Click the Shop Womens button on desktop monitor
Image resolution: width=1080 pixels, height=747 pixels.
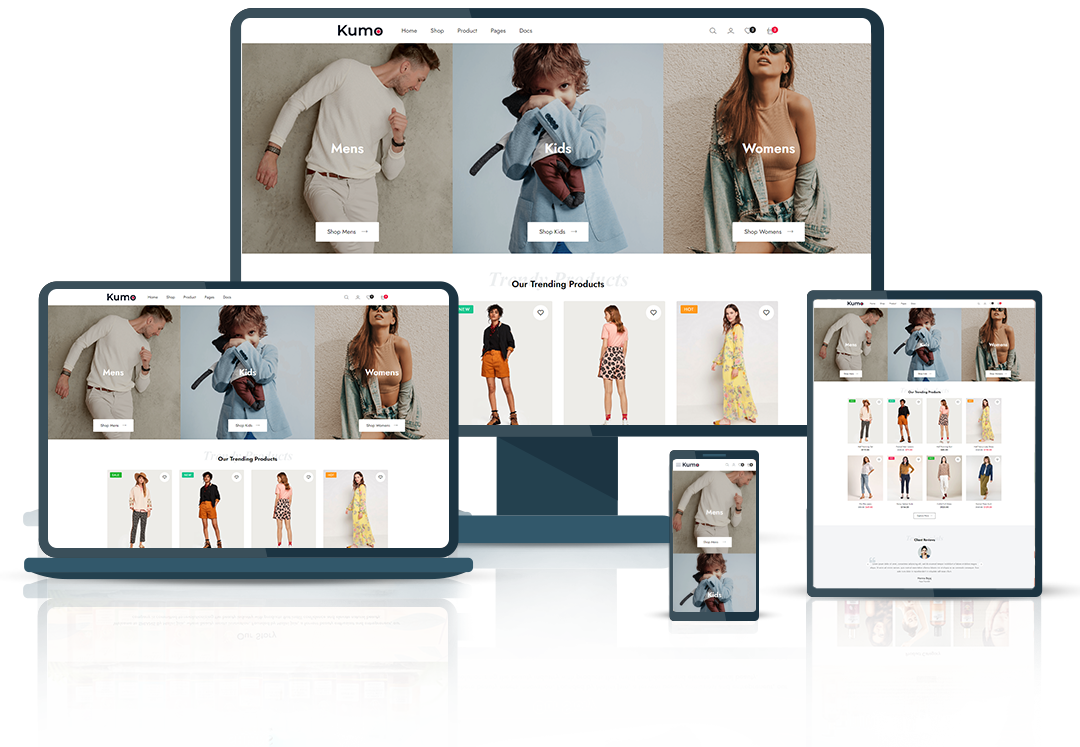[769, 232]
